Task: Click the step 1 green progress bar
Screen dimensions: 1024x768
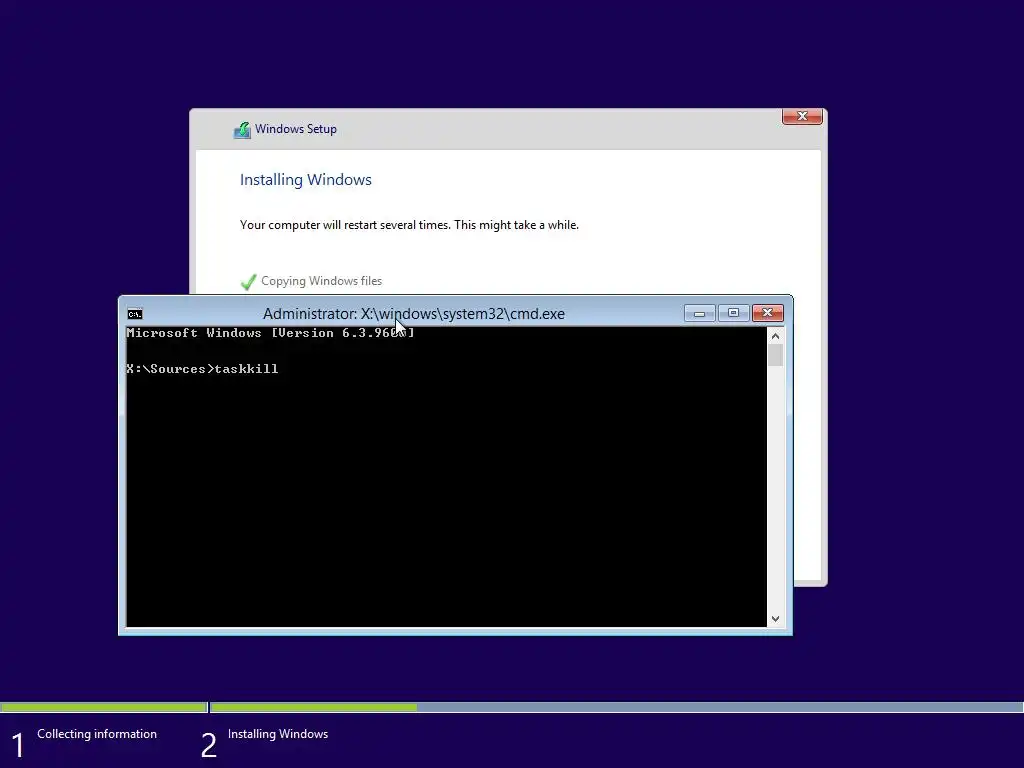Action: pyautogui.click(x=104, y=707)
